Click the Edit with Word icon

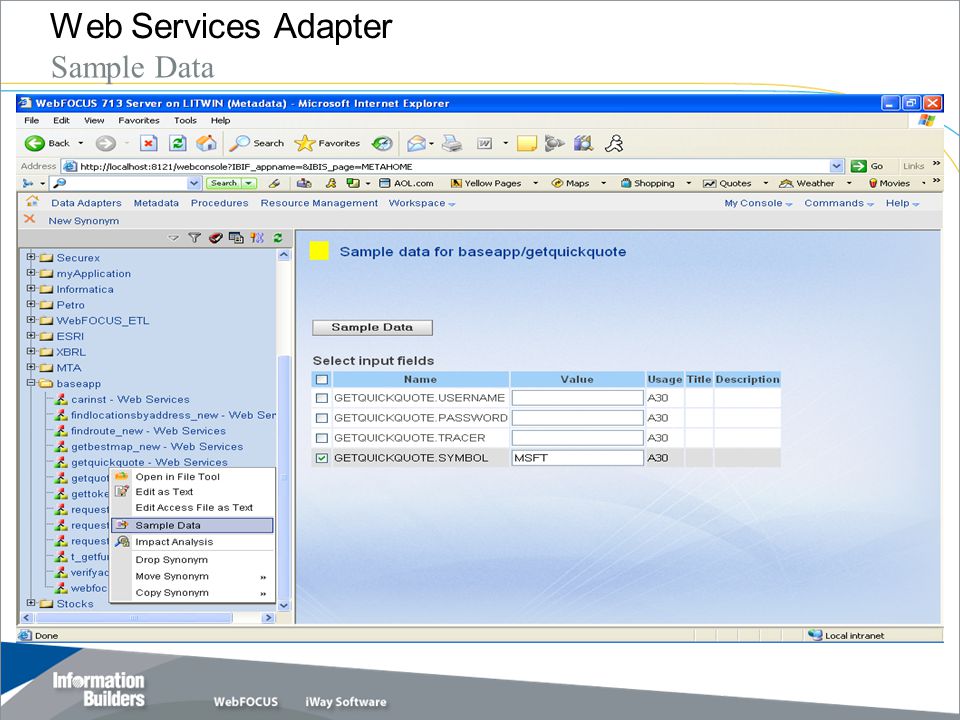point(484,143)
